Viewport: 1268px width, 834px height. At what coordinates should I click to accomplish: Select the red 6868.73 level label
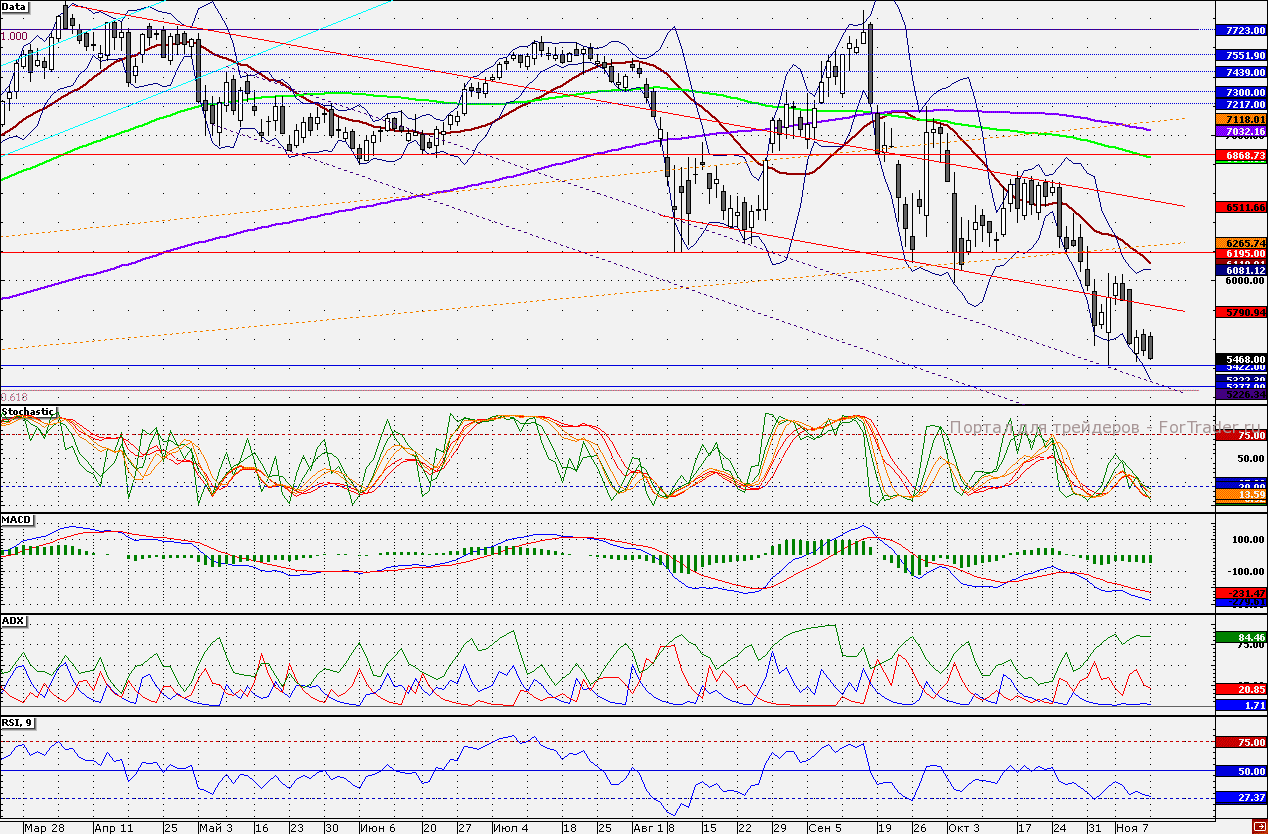click(x=1240, y=156)
